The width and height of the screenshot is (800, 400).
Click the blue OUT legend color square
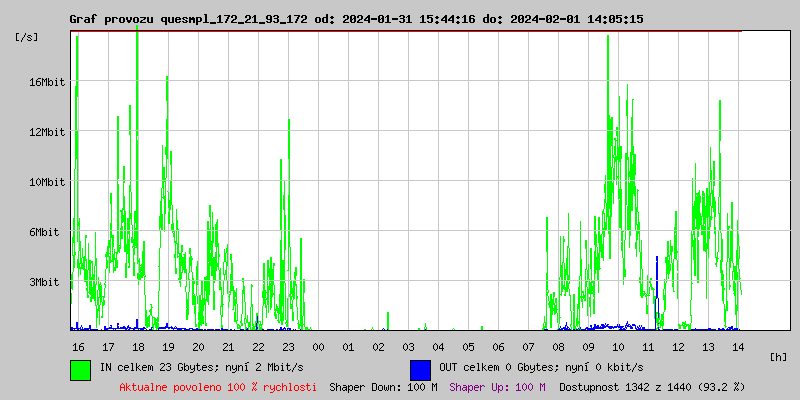(x=420, y=369)
